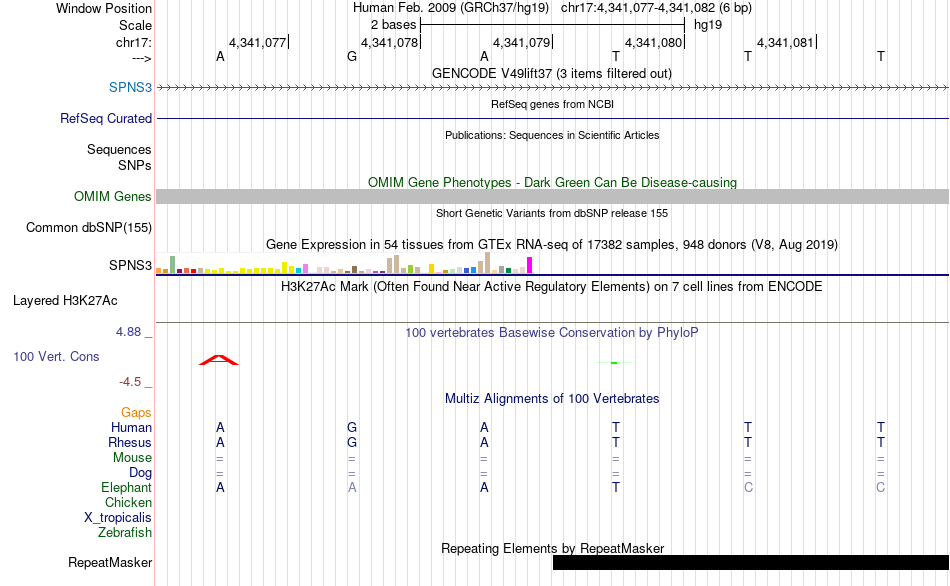The width and height of the screenshot is (950, 586).
Task: Click the -4.5 PhyloP lower scale value
Action: tap(130, 382)
